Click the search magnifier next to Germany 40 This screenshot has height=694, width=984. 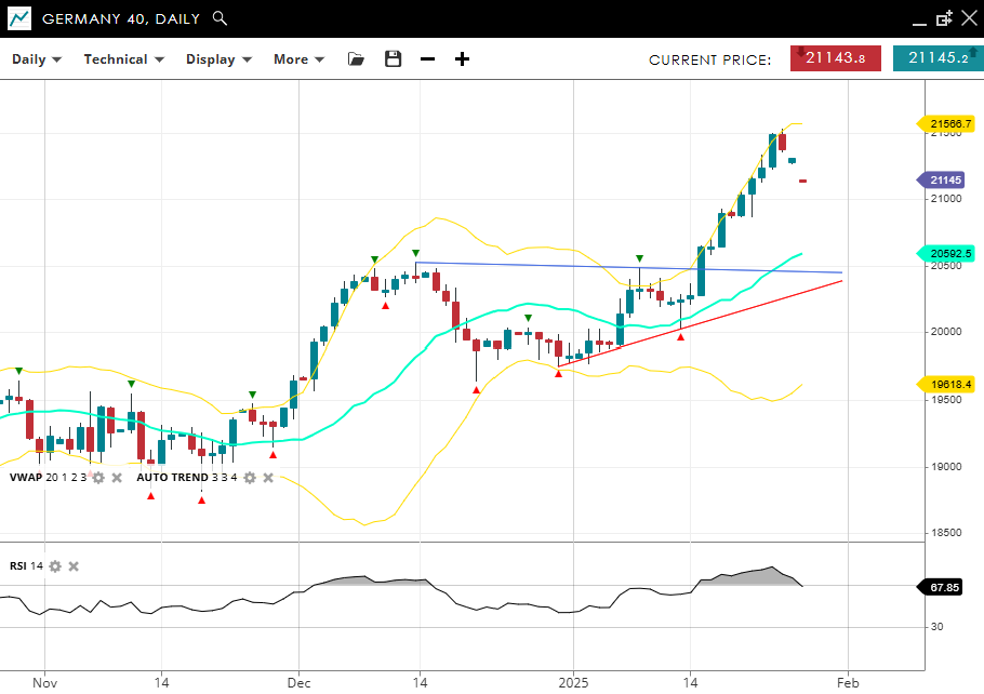coord(220,19)
